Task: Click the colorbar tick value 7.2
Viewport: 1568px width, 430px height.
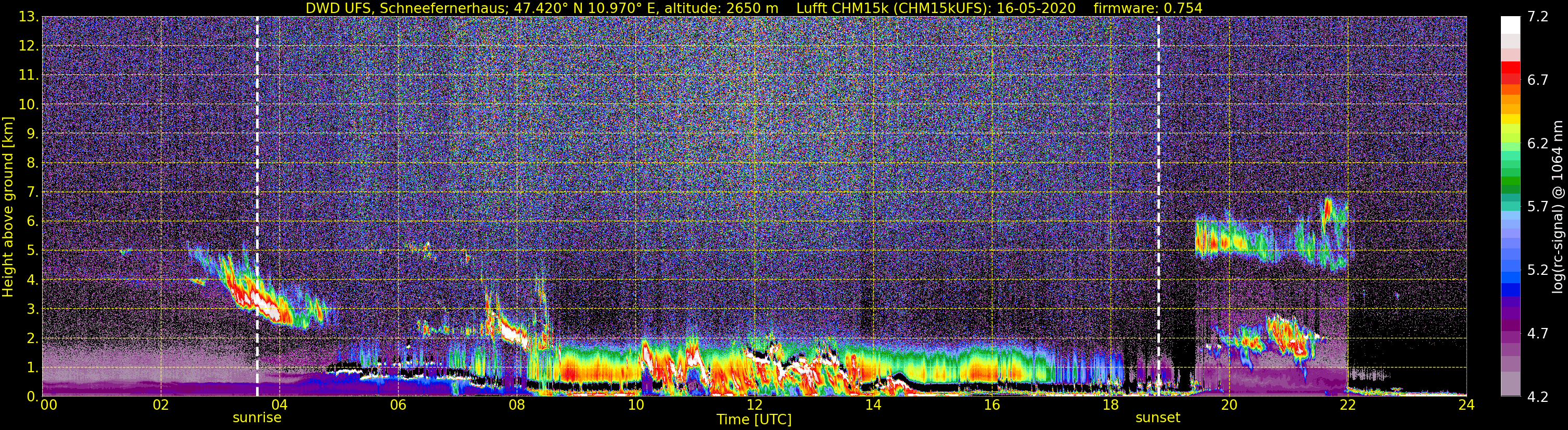Action: [x=1538, y=17]
